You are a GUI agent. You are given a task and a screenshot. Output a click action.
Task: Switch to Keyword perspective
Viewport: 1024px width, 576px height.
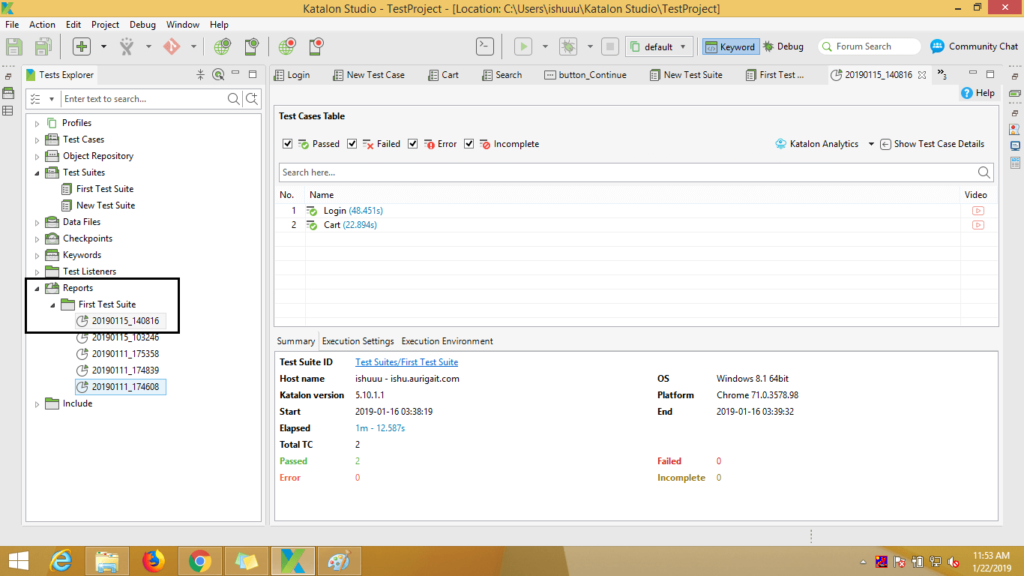(x=730, y=46)
